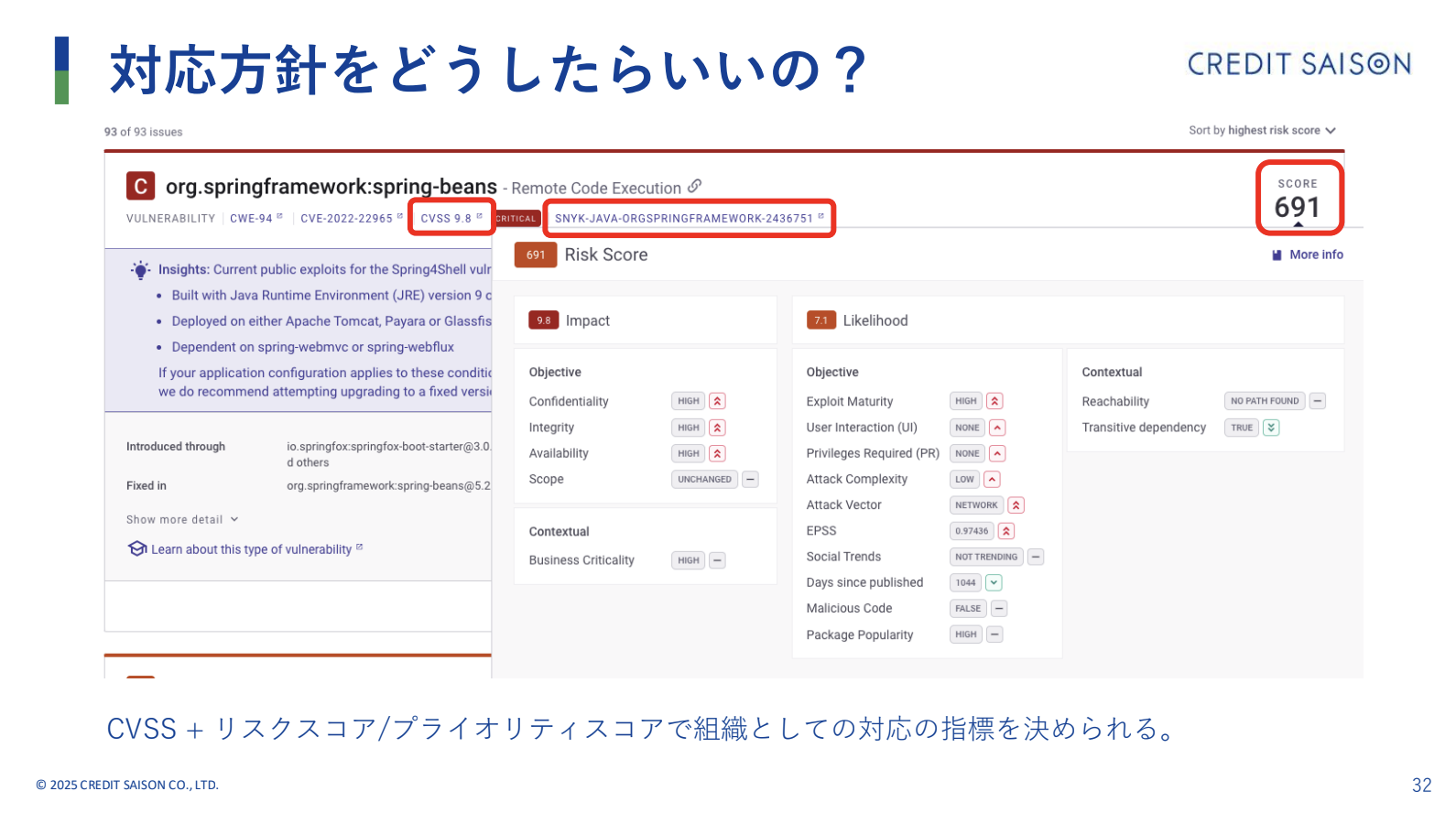Click the dash icon in the Scope row
This screenshot has width=1456, height=813.
[x=750, y=479]
